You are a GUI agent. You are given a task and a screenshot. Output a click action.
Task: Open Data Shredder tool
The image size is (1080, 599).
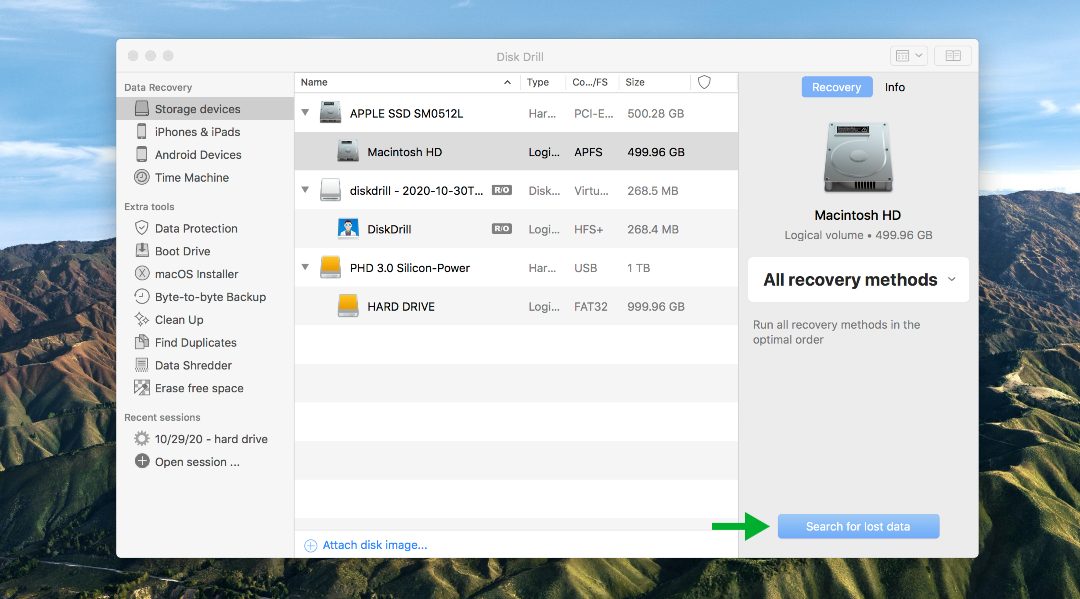pos(193,365)
